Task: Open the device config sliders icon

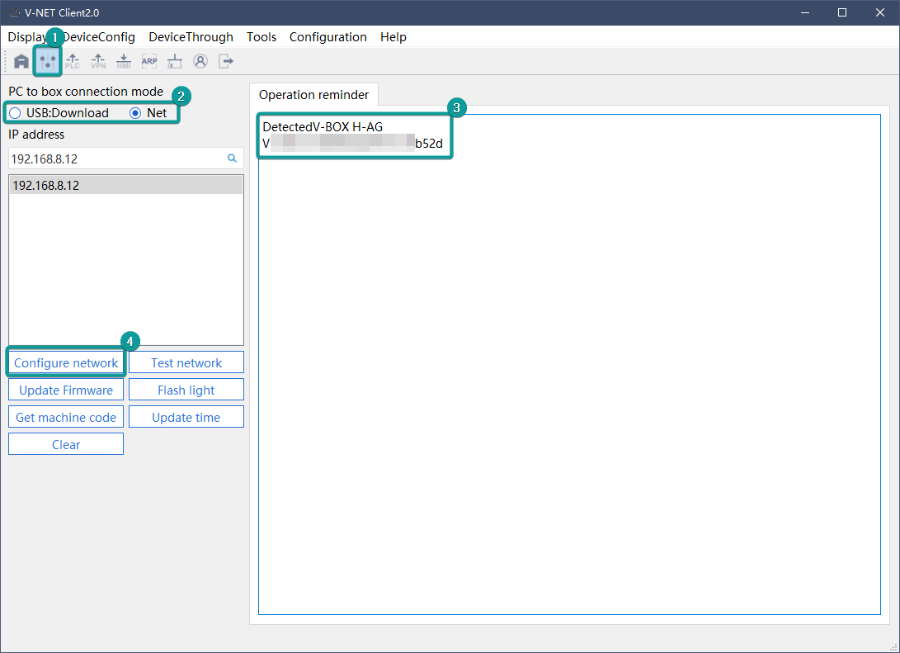Action: click(x=47, y=61)
